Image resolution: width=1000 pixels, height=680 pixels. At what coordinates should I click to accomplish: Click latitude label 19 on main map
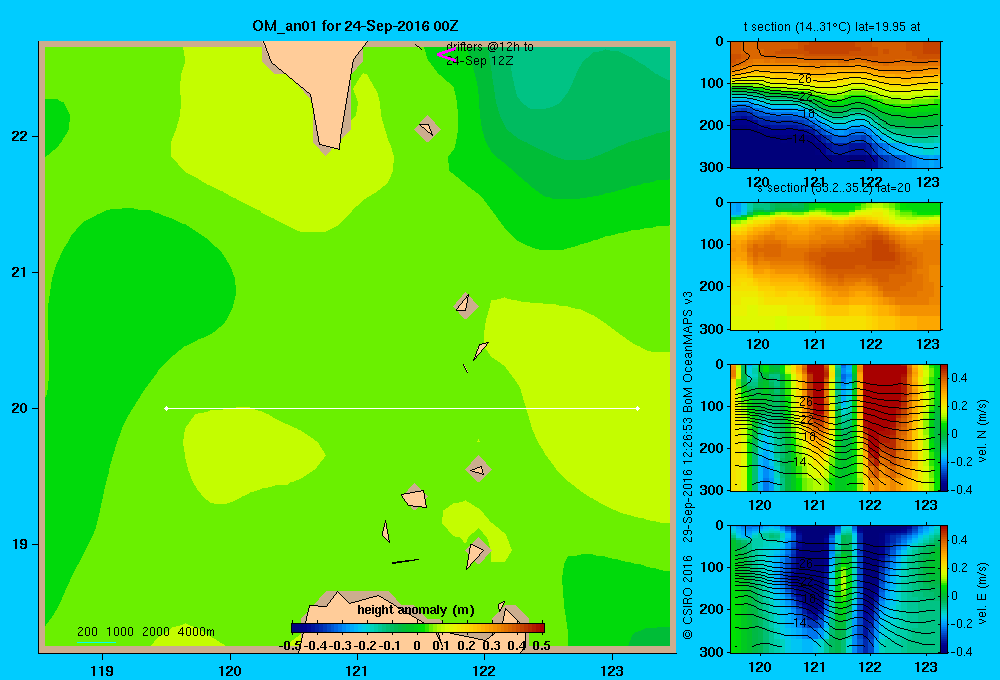tap(20, 544)
